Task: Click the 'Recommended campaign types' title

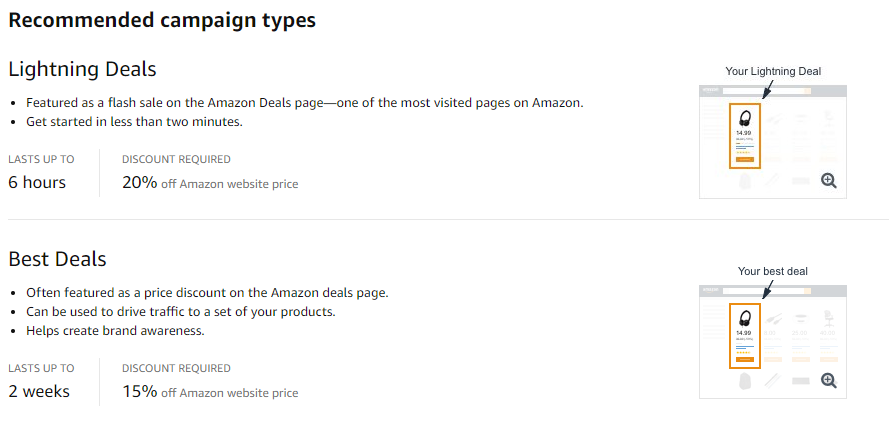Action: coord(162,21)
